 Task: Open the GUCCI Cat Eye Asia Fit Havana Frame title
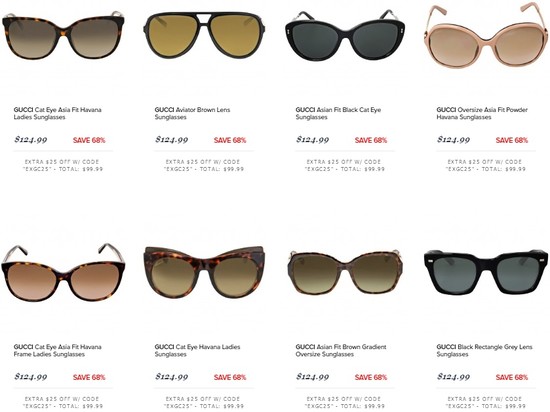pos(58,351)
